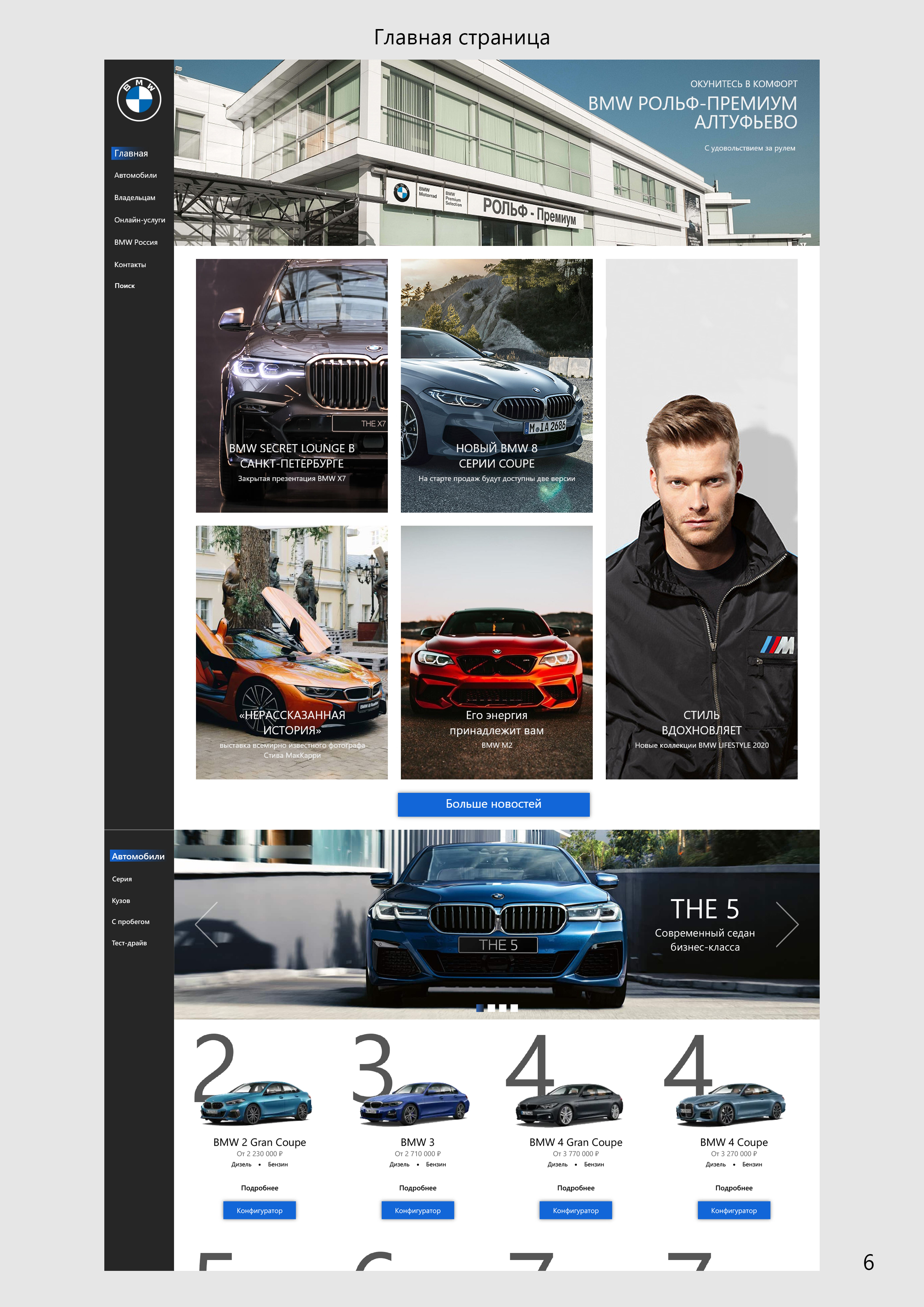
Task: Open the BMW Россия menu item
Action: [136, 243]
